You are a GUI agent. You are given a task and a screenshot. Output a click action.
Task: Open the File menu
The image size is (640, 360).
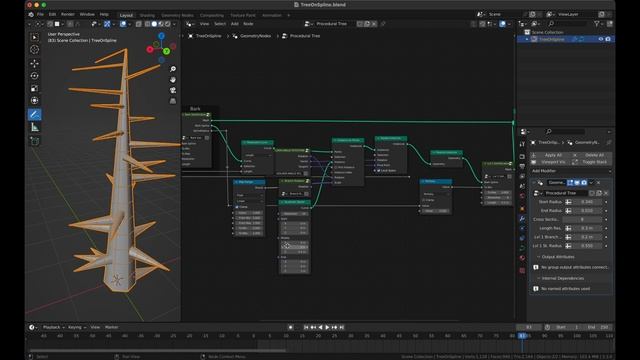pyautogui.click(x=40, y=15)
